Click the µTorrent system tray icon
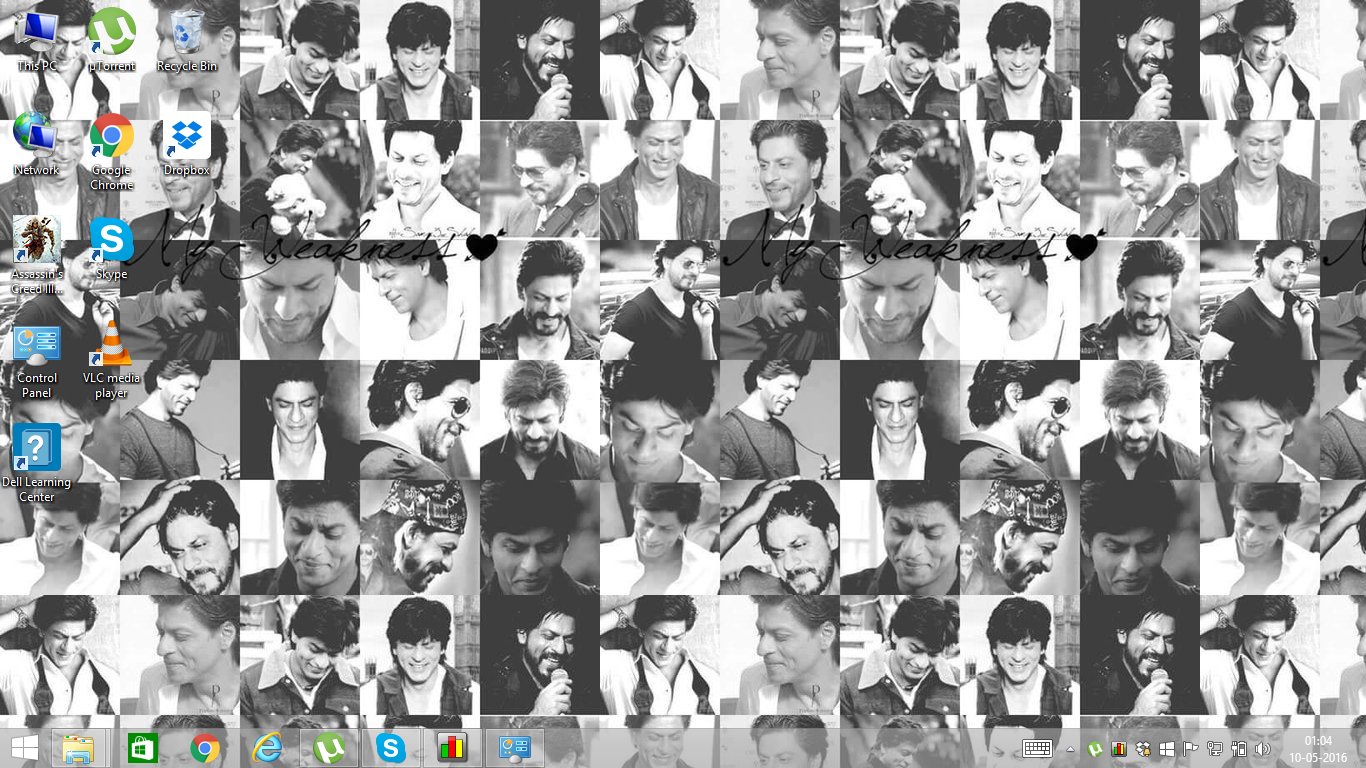This screenshot has width=1366, height=768. [1096, 748]
